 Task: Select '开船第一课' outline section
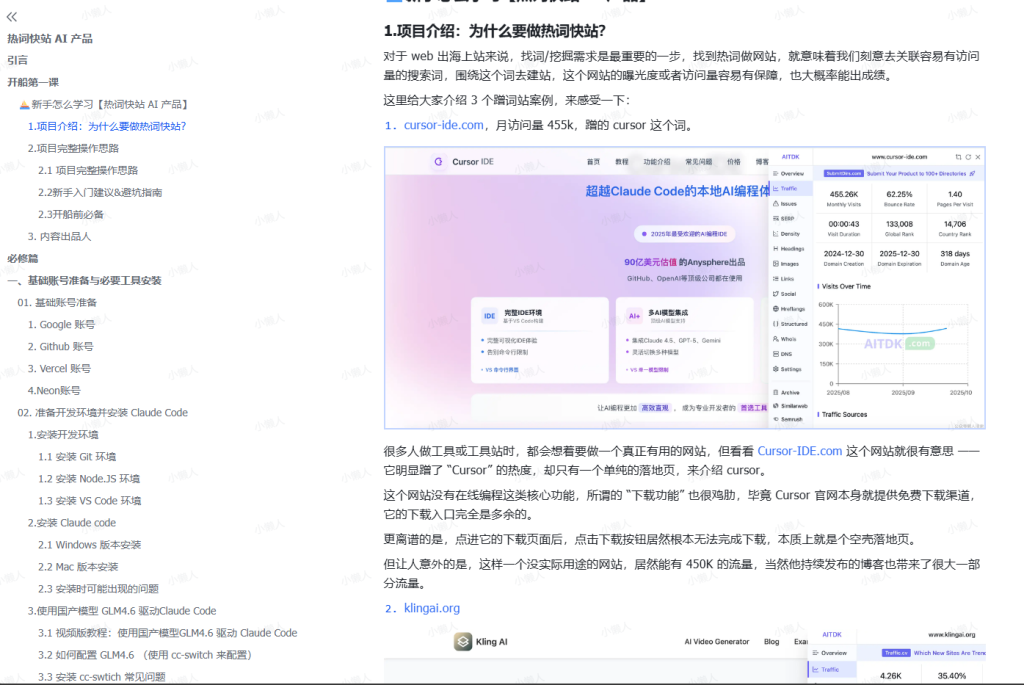[x=33, y=82]
